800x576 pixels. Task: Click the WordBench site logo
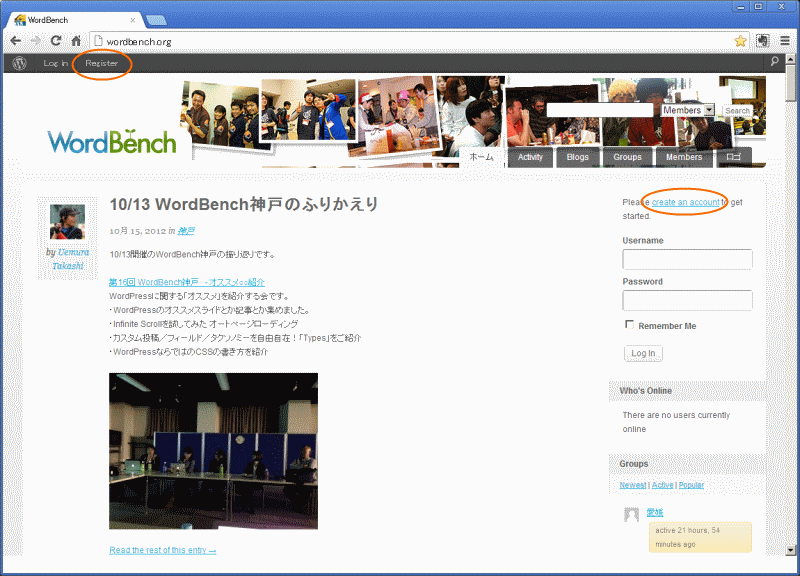click(112, 141)
